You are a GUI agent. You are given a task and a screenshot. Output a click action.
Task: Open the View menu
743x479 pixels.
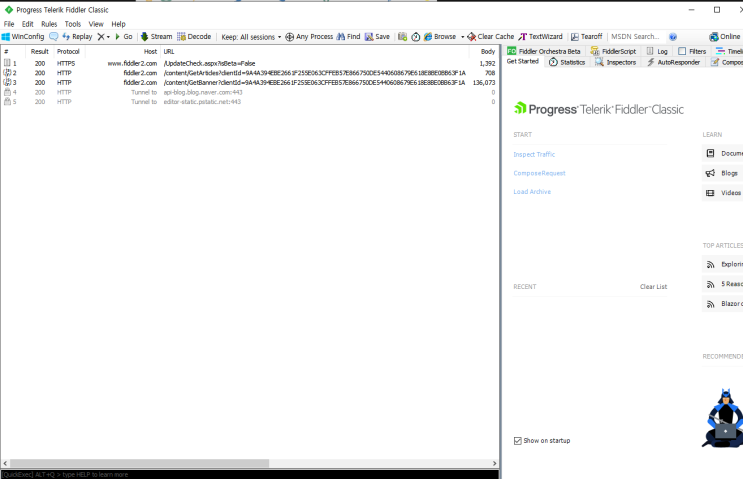click(x=96, y=24)
